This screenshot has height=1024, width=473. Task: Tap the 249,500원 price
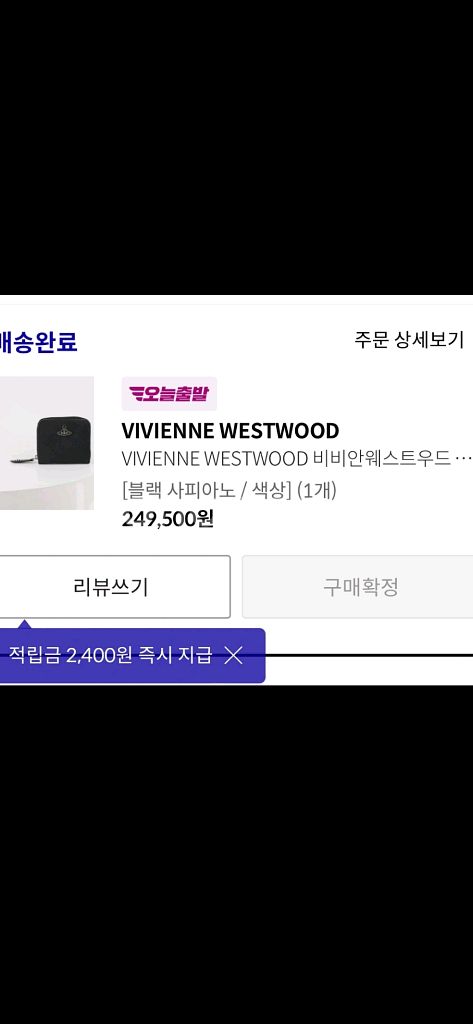click(167, 519)
